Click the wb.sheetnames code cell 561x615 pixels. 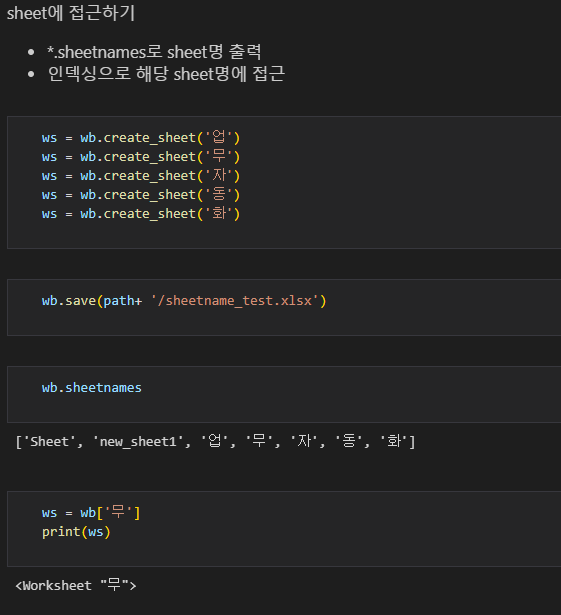284,394
